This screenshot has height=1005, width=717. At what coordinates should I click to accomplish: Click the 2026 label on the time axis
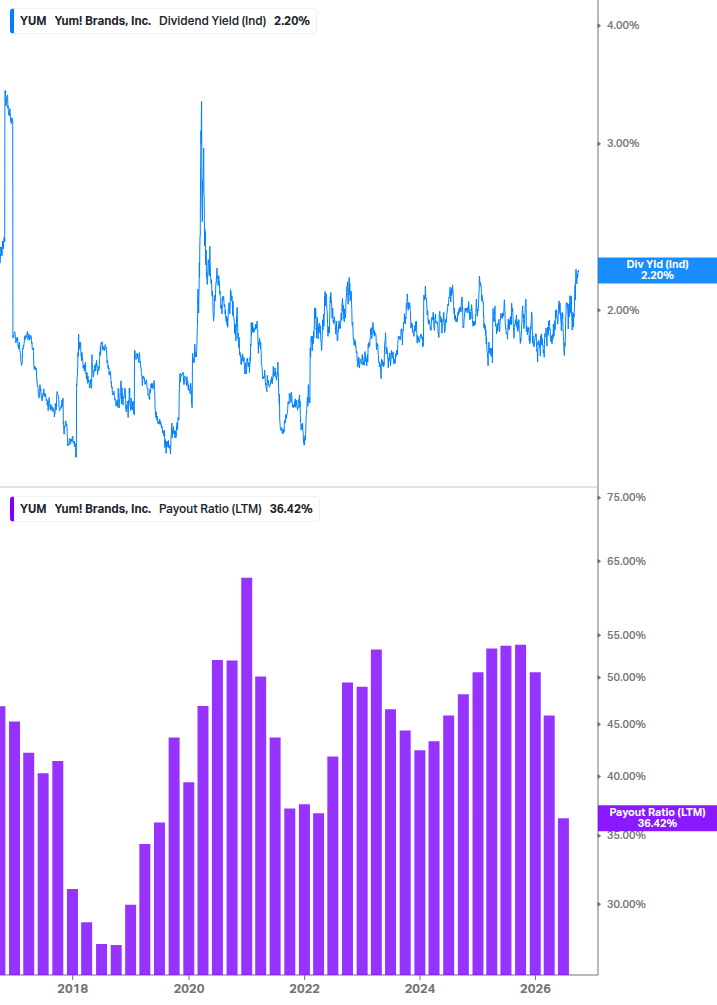tap(536, 988)
